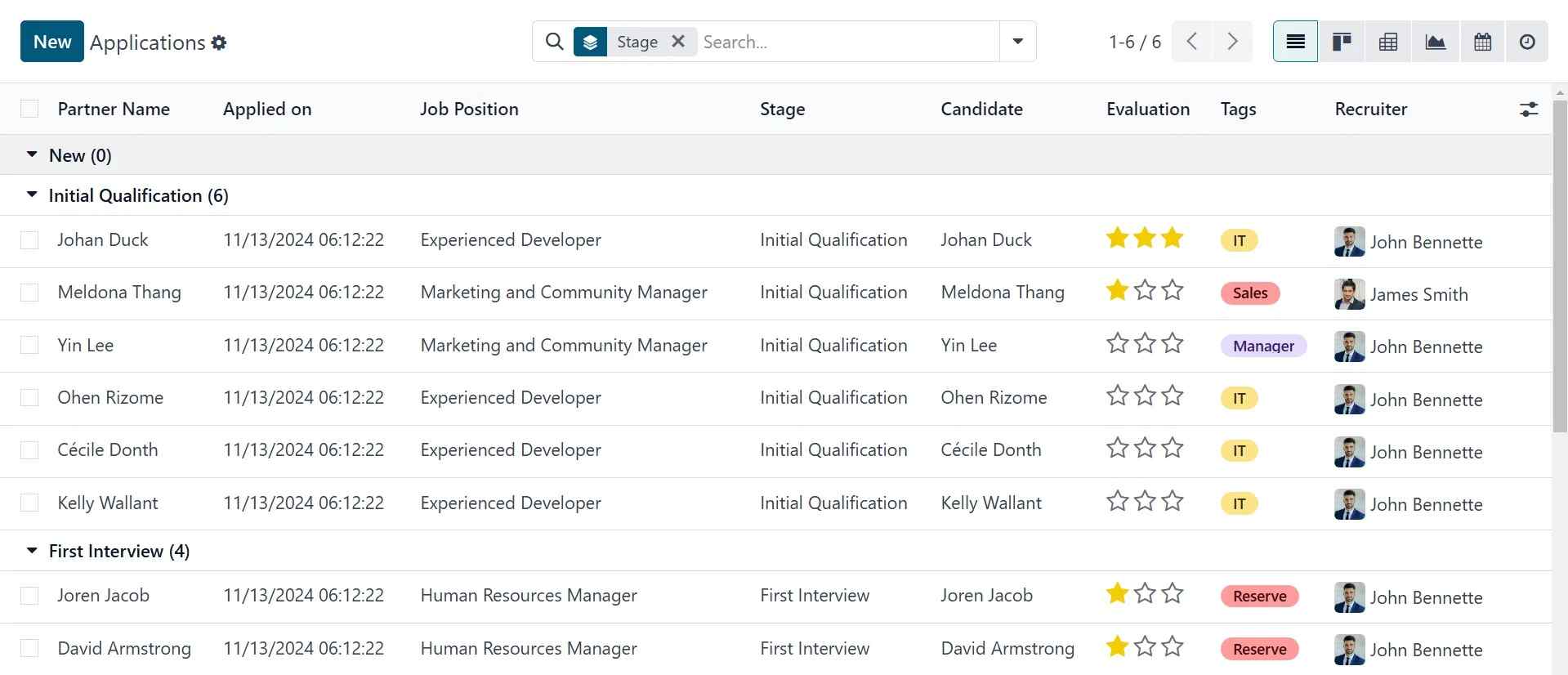
Task: Click John Bennette avatar in Yin Lee row
Action: point(1349,346)
